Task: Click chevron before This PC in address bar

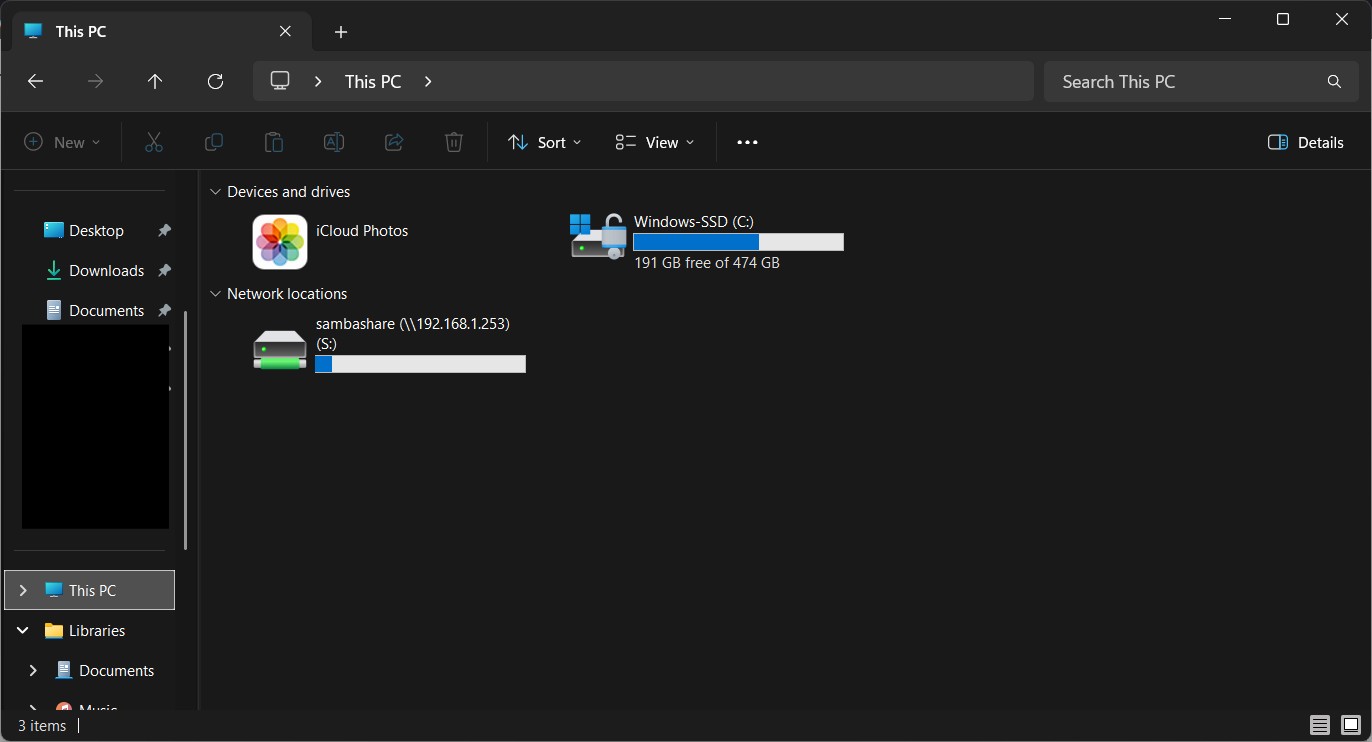Action: click(318, 81)
